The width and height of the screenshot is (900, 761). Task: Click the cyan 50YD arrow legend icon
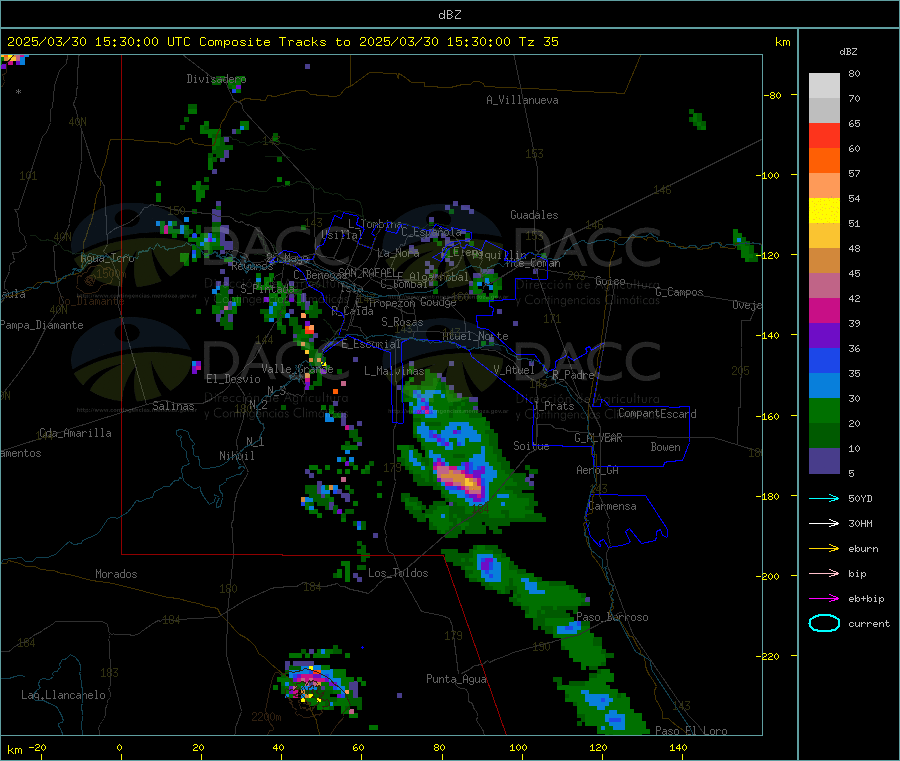(824, 498)
